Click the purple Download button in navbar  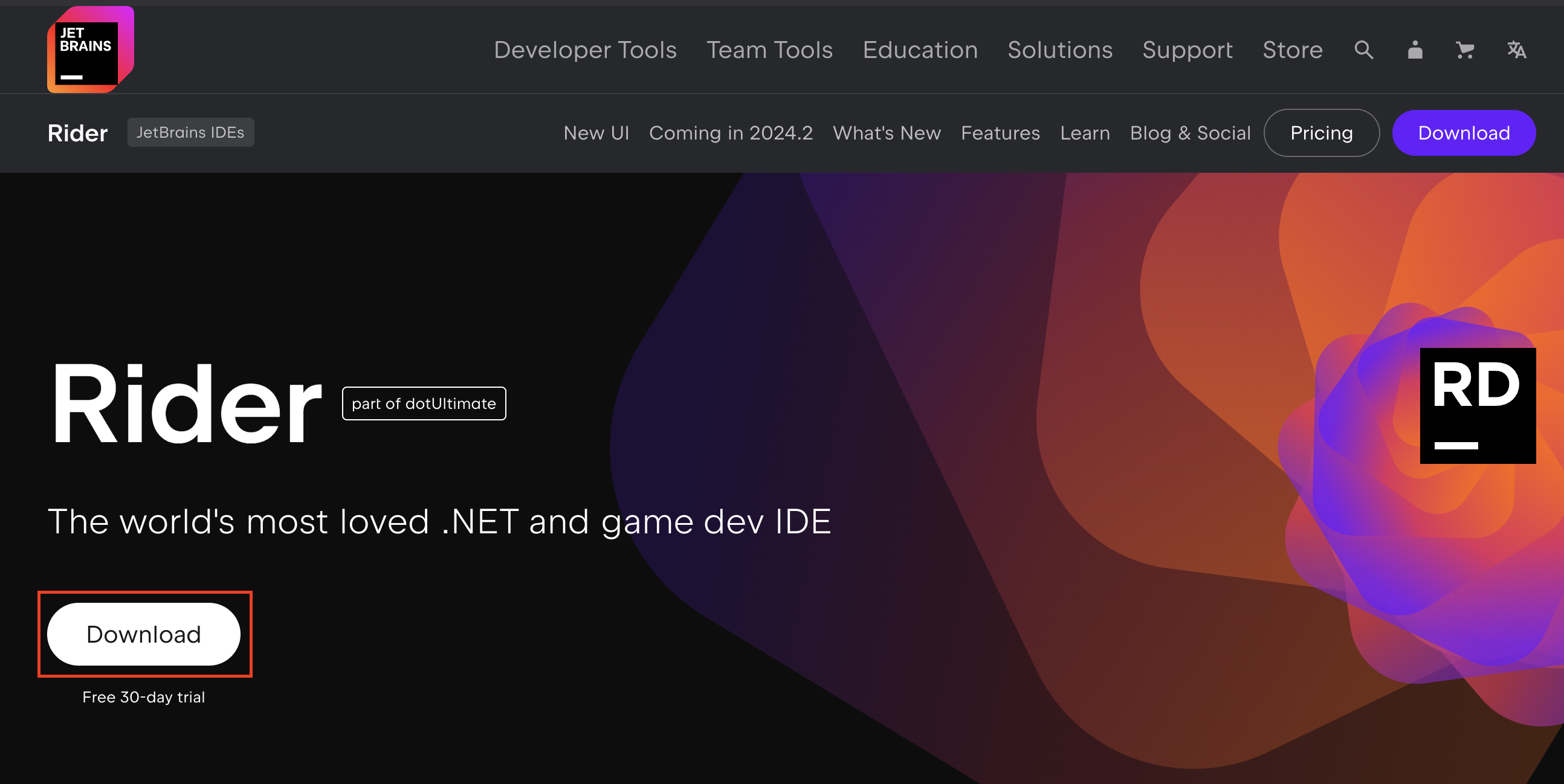click(x=1463, y=133)
